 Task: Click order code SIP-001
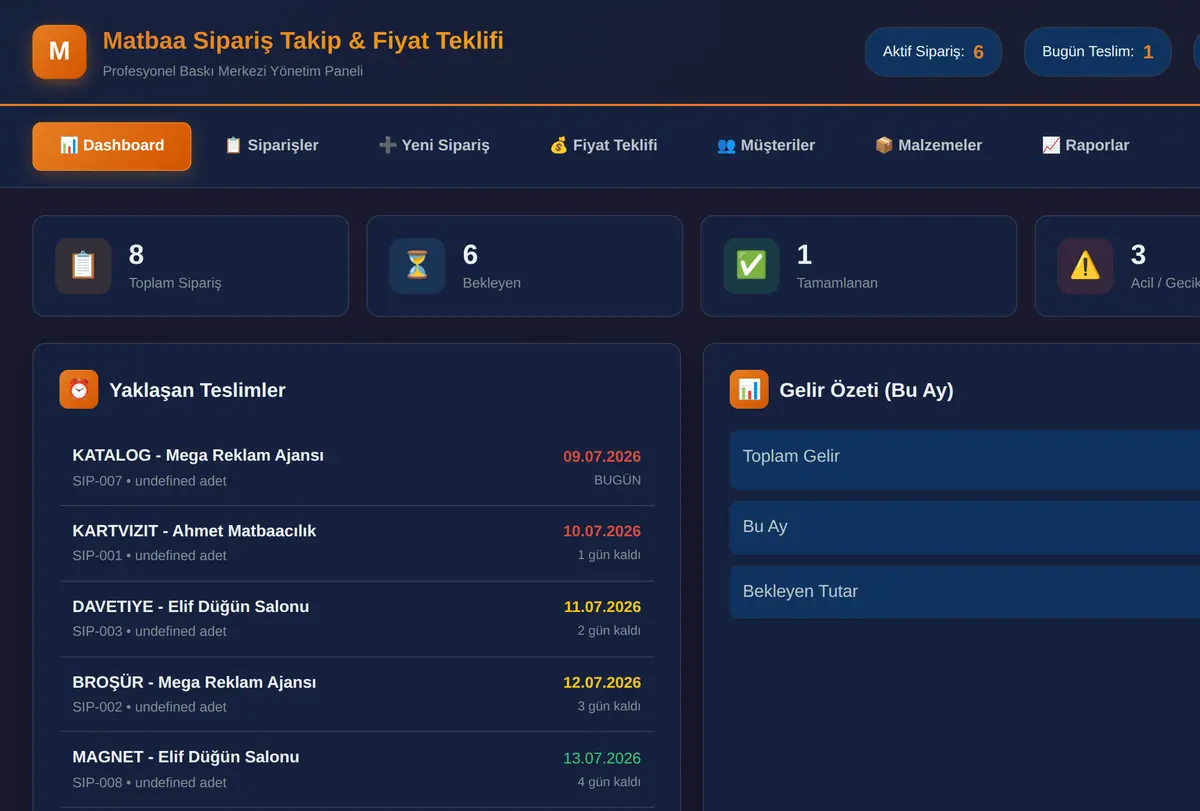(97, 555)
